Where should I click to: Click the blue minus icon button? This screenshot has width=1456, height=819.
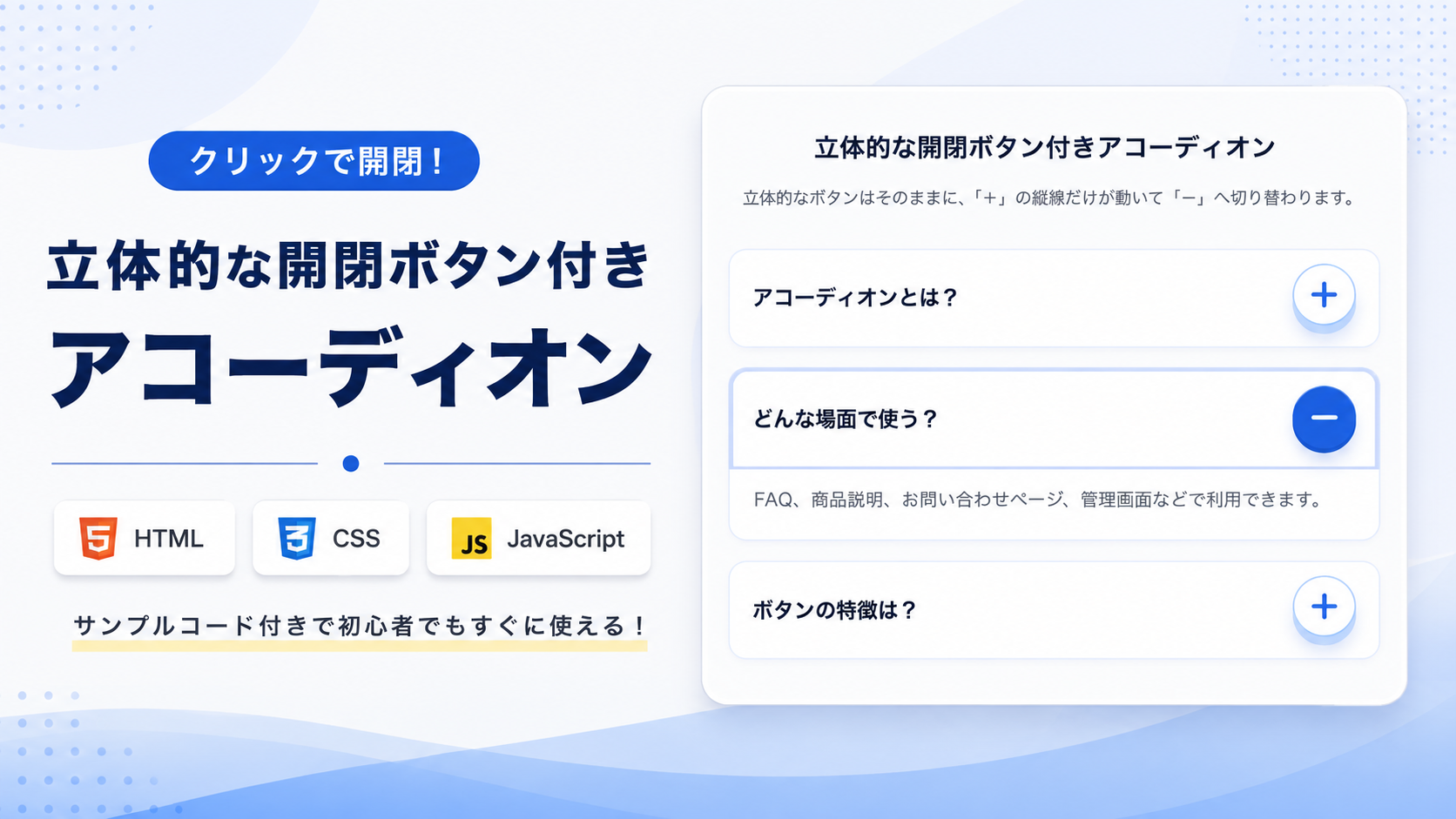1324,419
